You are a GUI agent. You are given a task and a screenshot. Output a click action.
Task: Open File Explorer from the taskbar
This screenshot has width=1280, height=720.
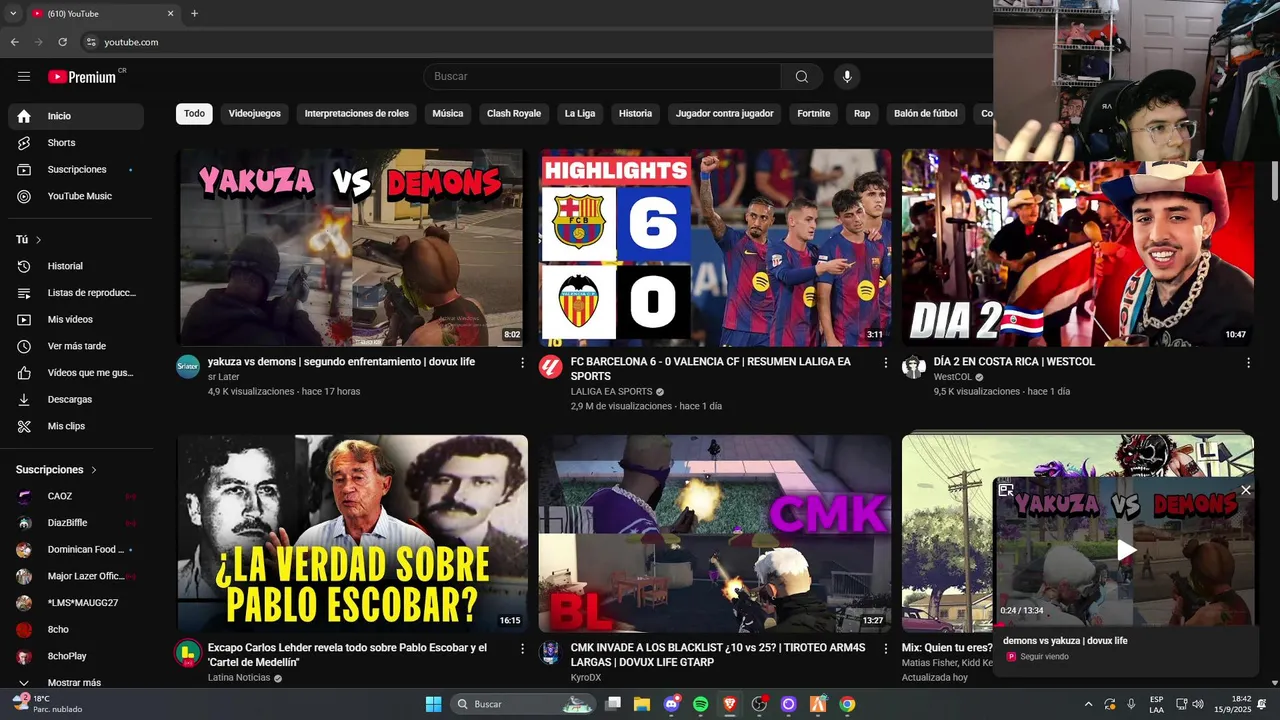[641, 704]
